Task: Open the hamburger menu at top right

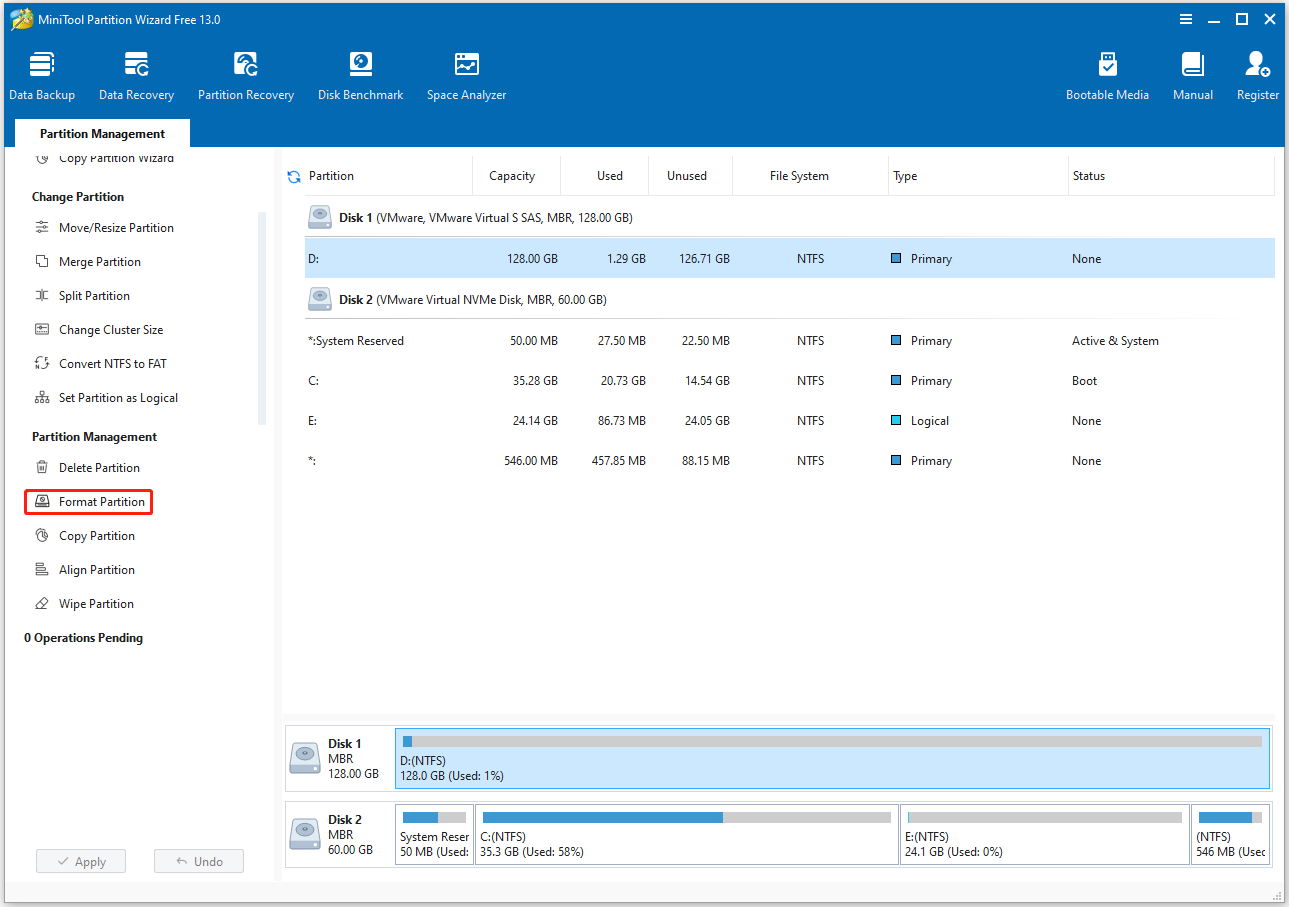Action: point(1186,19)
